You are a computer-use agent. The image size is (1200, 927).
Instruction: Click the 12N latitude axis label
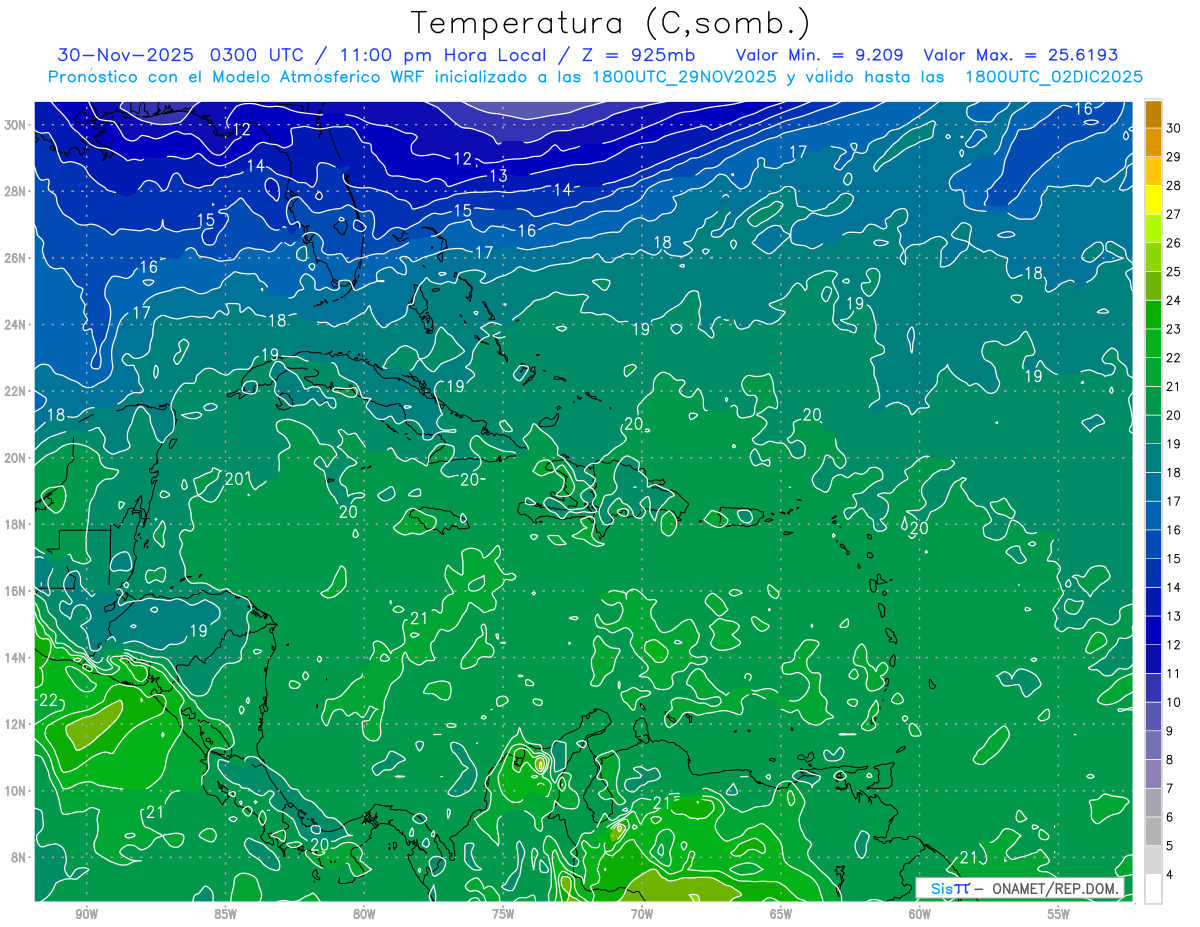coord(16,724)
